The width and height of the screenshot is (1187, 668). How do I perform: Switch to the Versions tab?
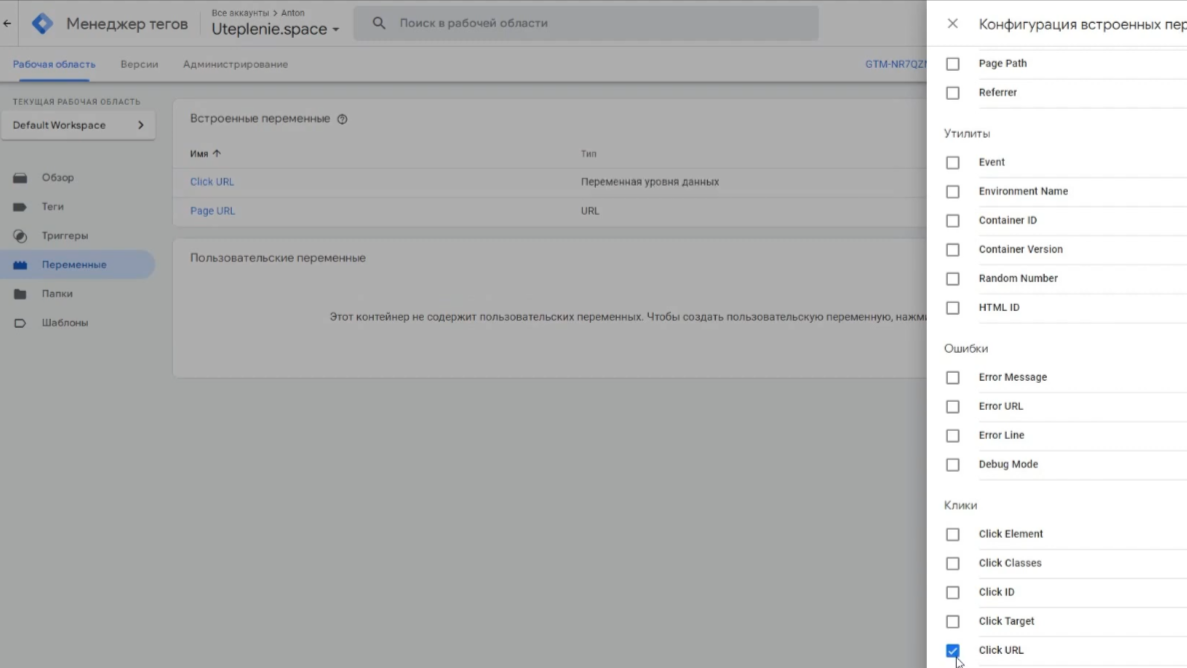click(x=139, y=64)
